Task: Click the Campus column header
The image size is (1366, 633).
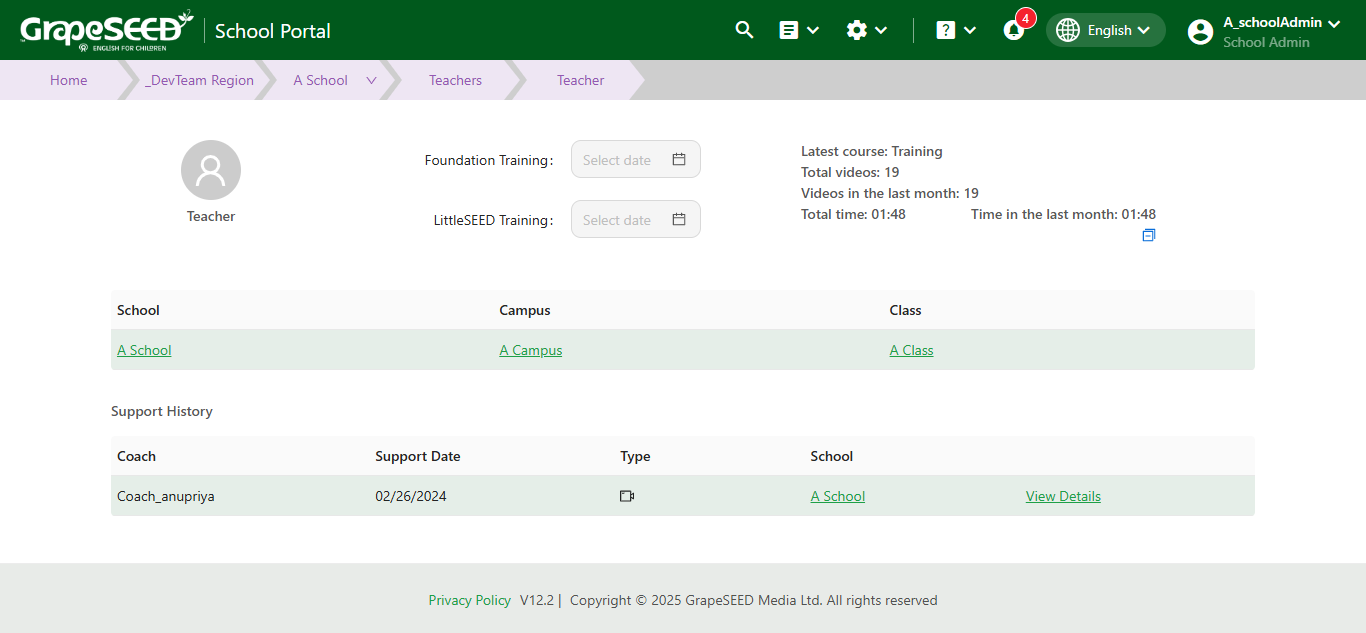Action: (525, 310)
